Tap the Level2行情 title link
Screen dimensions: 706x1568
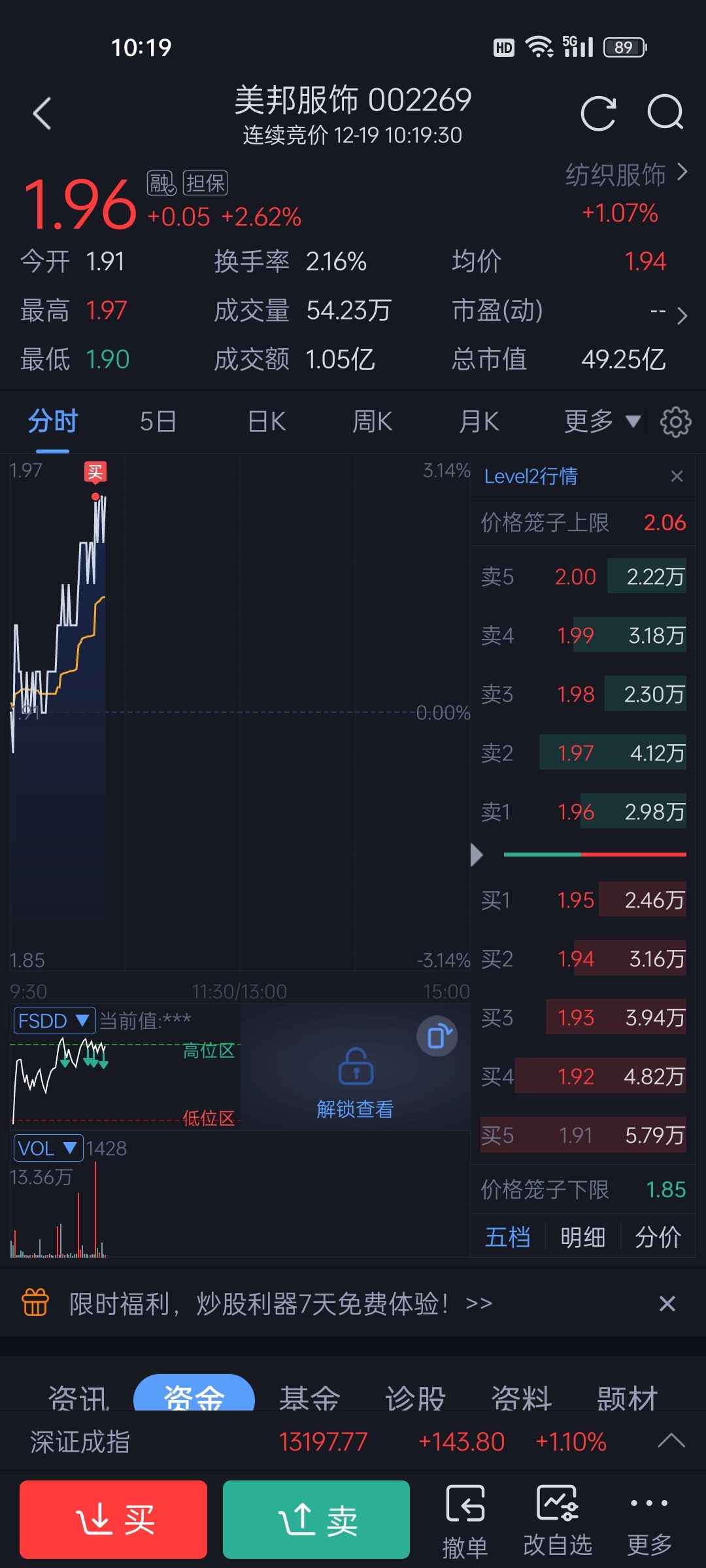tap(531, 476)
